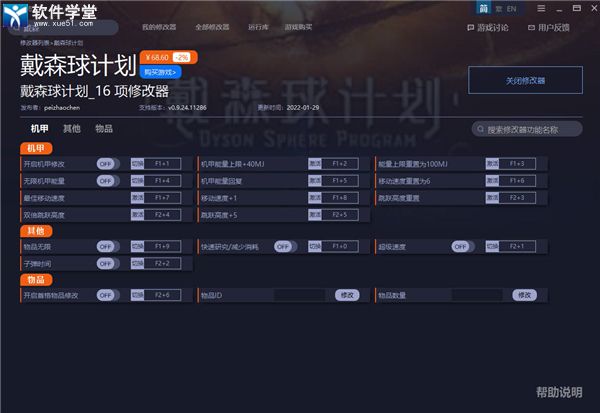Click 切换 button for 无限机甲能量

point(137,181)
